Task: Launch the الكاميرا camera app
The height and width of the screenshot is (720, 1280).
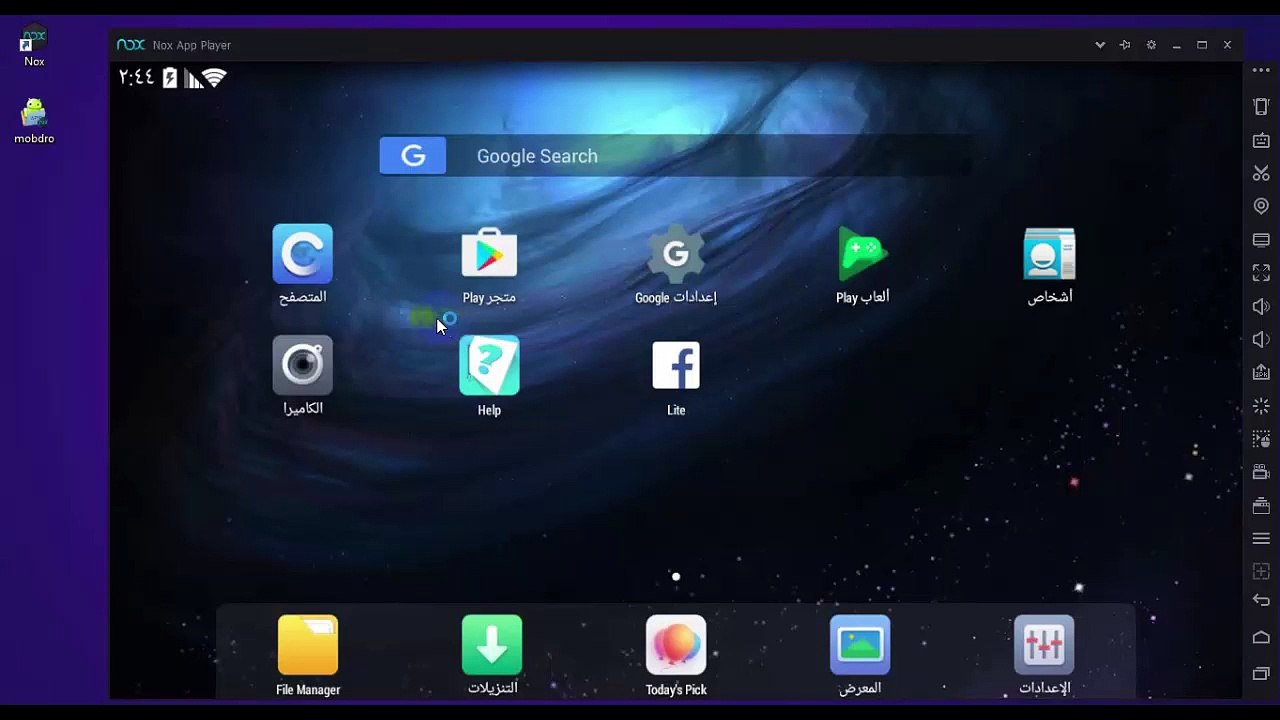Action: pos(302,365)
